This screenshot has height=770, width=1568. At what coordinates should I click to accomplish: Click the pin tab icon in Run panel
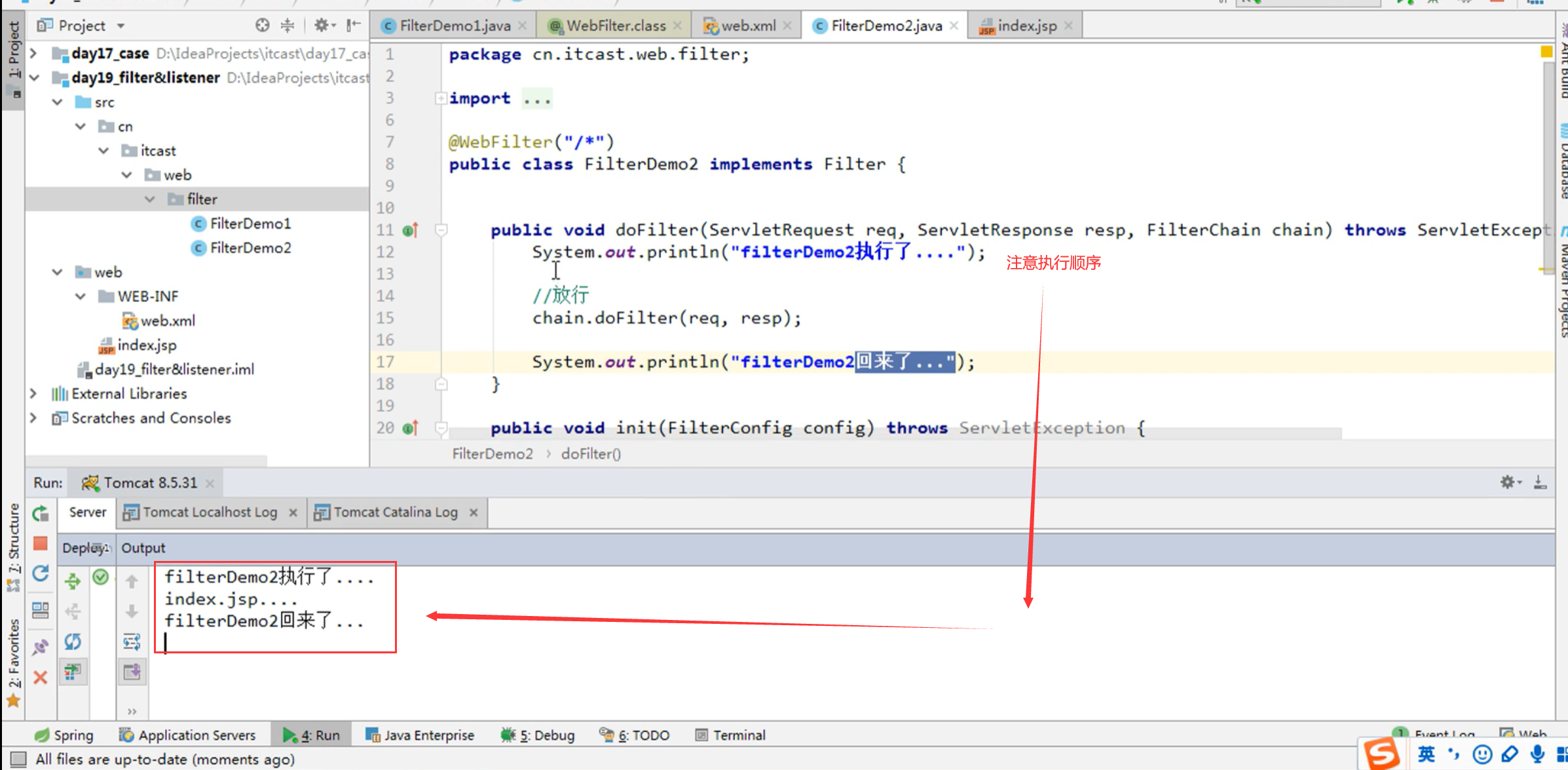pos(41,647)
